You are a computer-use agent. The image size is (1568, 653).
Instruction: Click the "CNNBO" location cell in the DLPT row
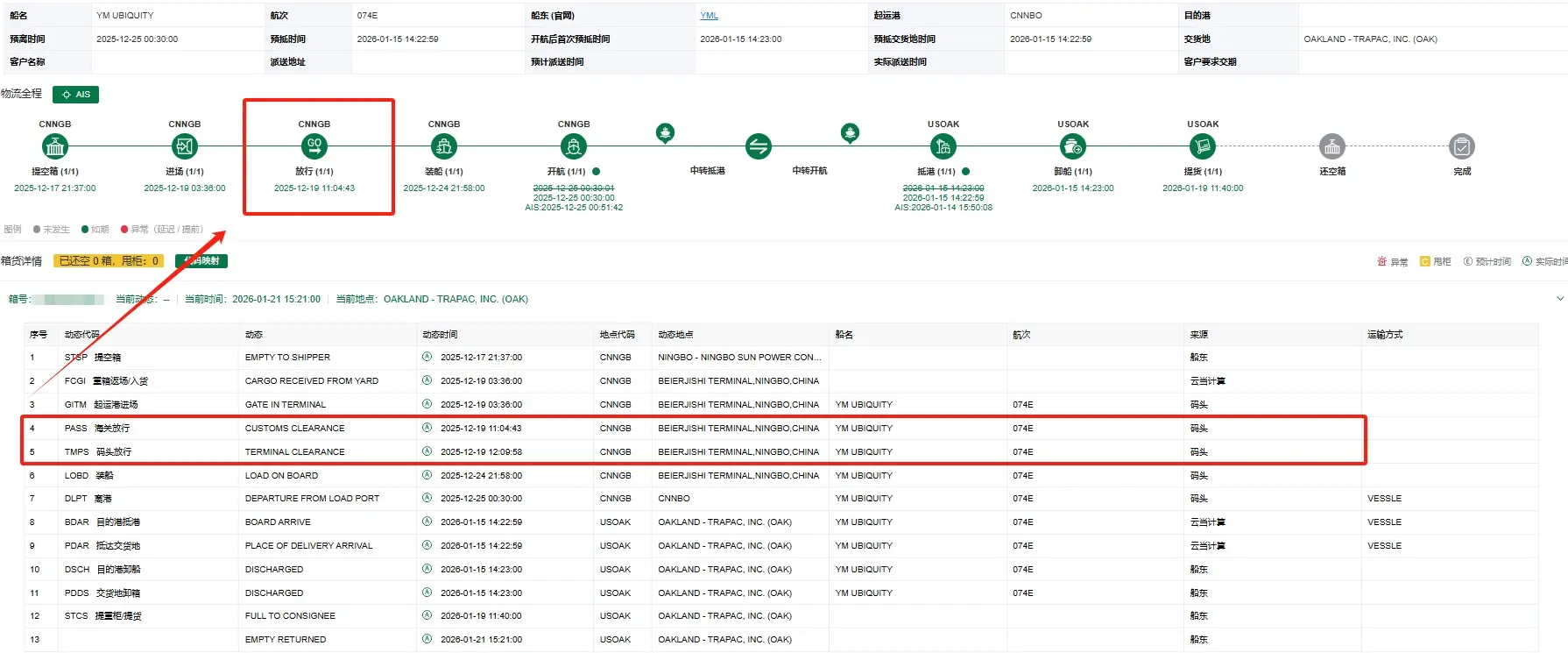pyautogui.click(x=674, y=498)
